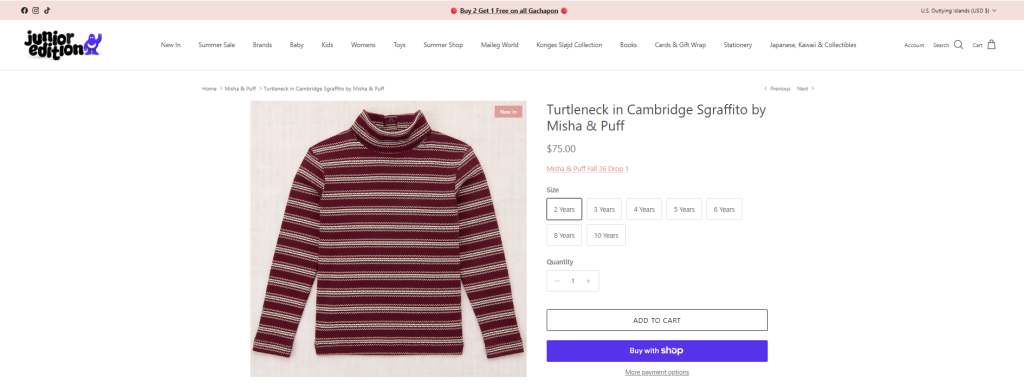
Task: Open the Facebook social icon
Action: tap(24, 10)
